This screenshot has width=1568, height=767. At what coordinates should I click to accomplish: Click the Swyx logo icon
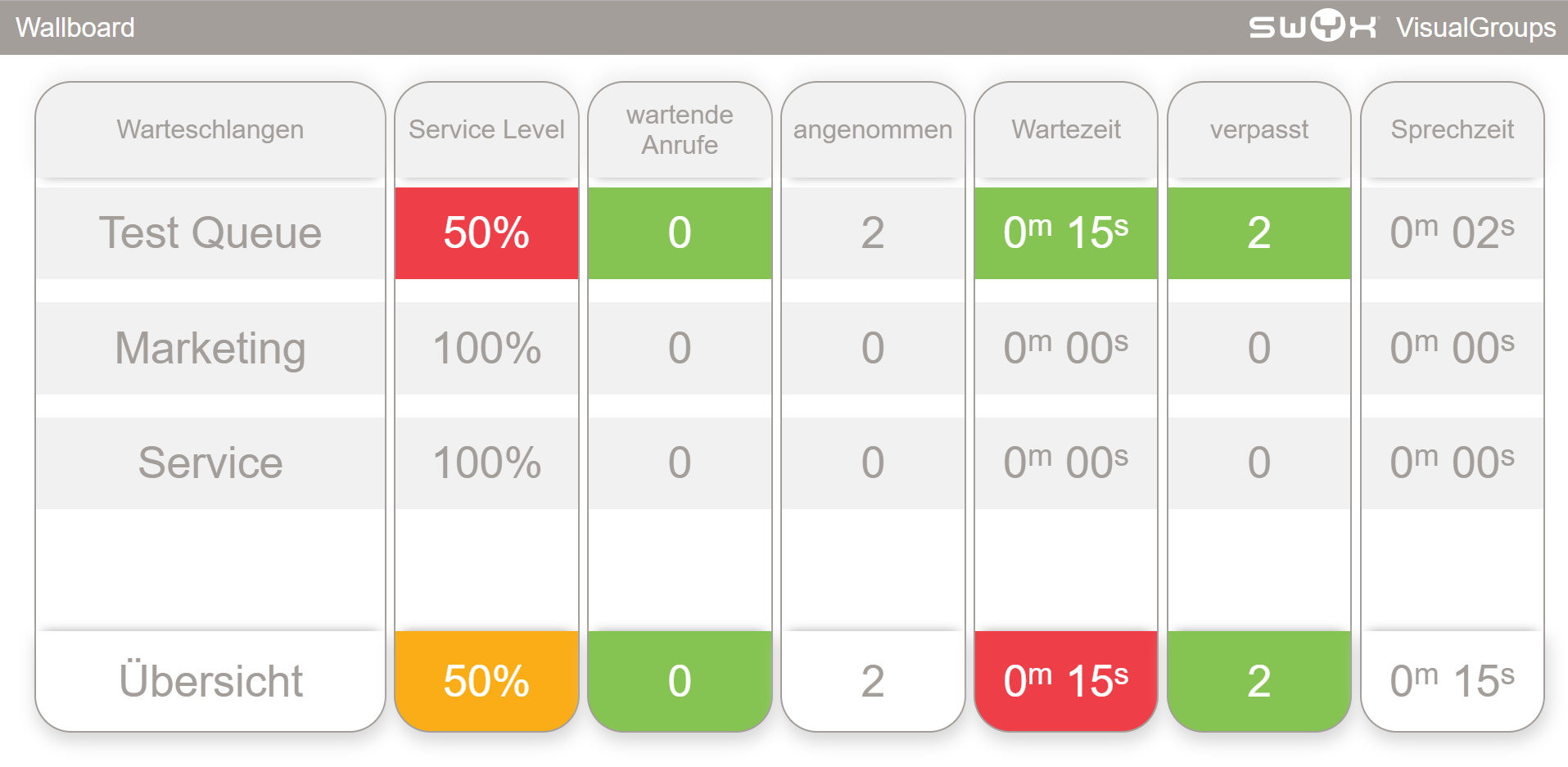pyautogui.click(x=1313, y=27)
